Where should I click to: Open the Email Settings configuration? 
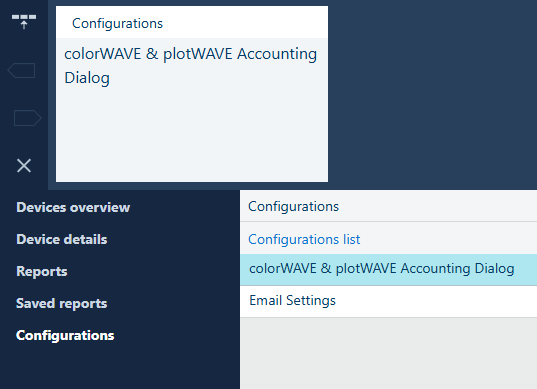(388, 301)
